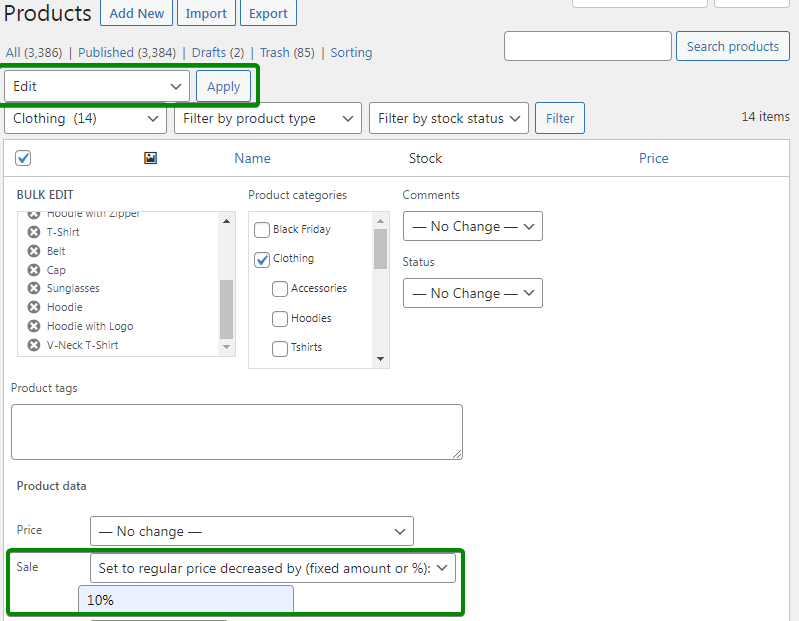Click the bulk edit products list scrollbar
The image size is (799, 621).
coord(227,309)
